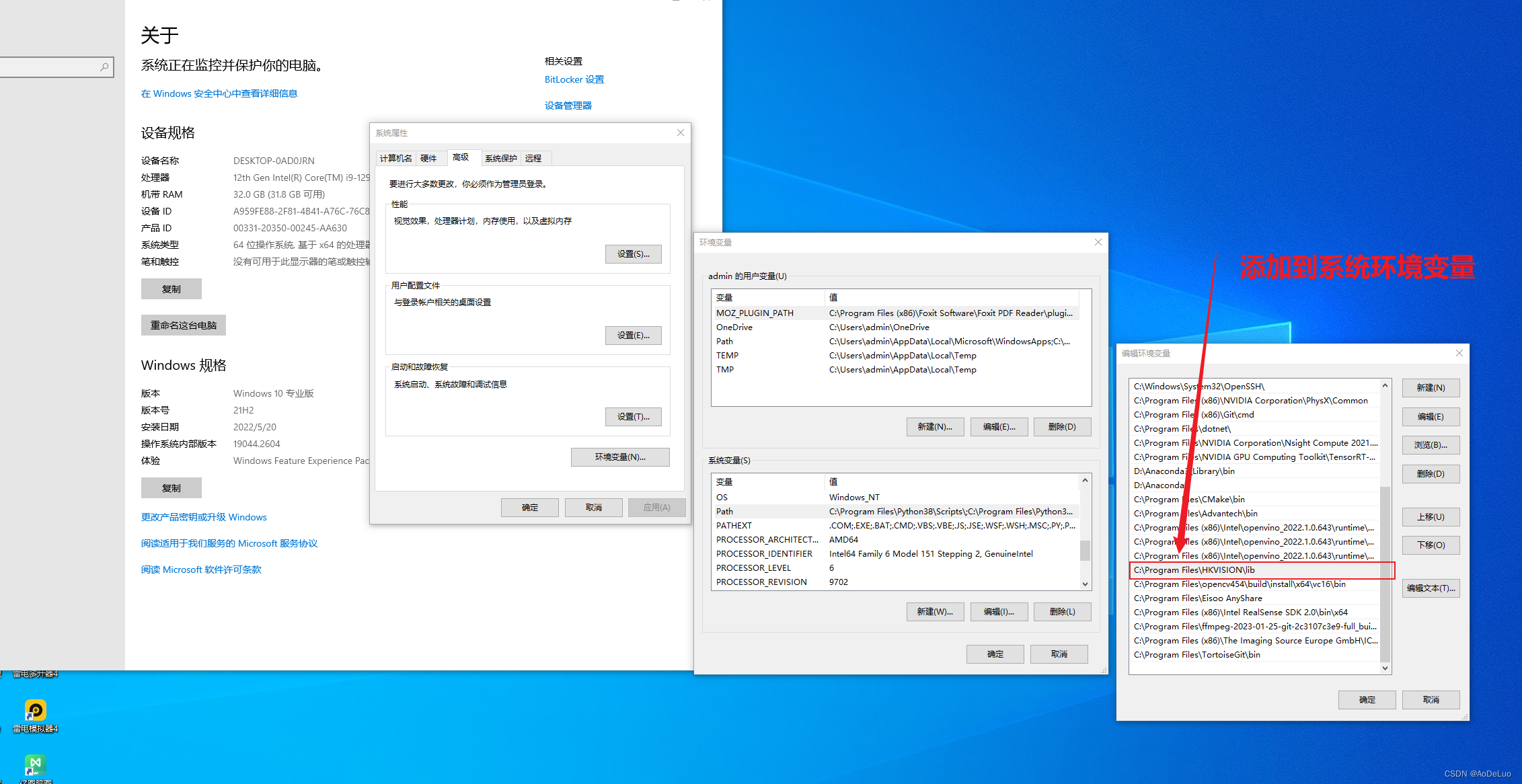Open 环境变量(N) button
The width and height of the screenshot is (1522, 784).
pos(620,457)
